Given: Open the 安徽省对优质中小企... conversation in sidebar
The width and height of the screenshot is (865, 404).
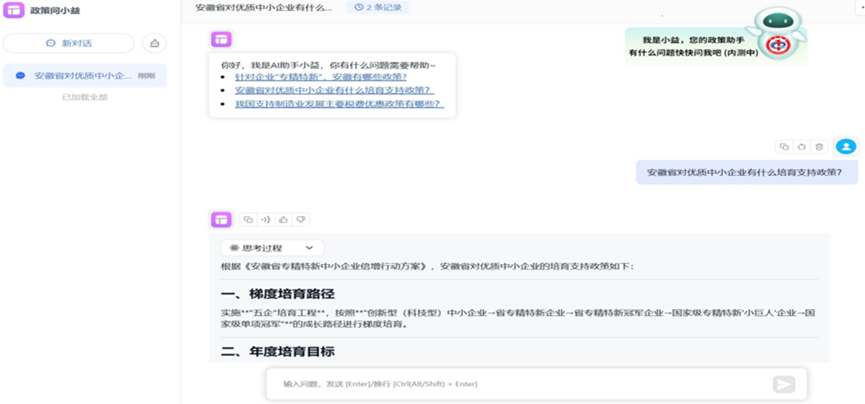Looking at the screenshot, I should pos(84,75).
